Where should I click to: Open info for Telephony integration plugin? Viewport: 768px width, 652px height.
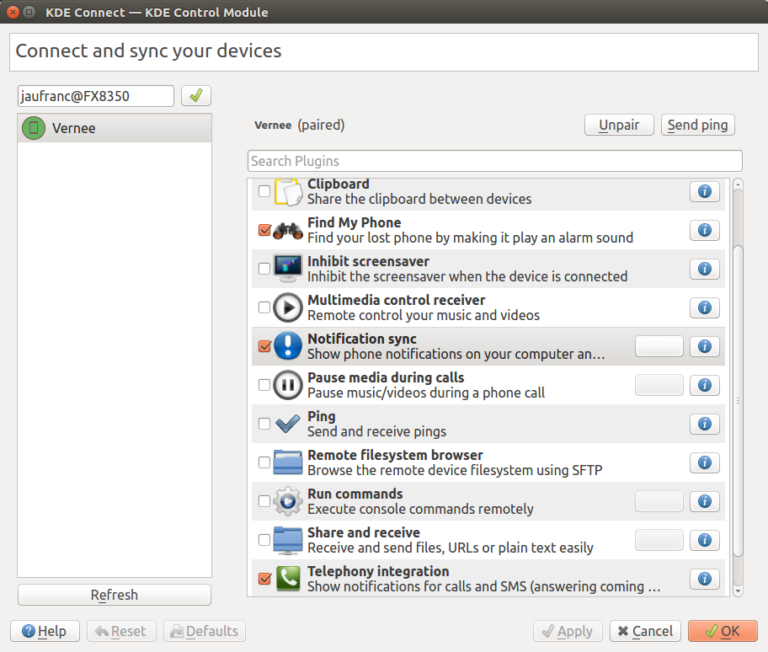(x=704, y=579)
